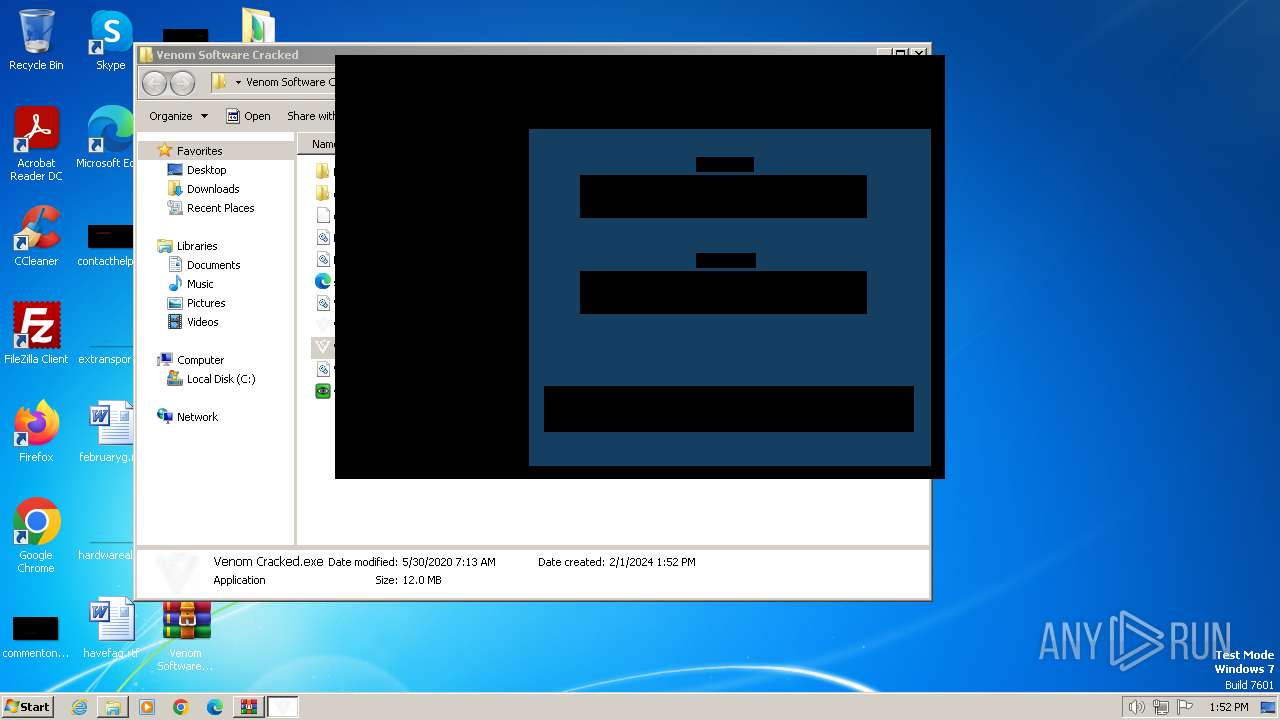Open Local Disk (C:)
This screenshot has width=1280, height=720.
pyautogui.click(x=220, y=379)
